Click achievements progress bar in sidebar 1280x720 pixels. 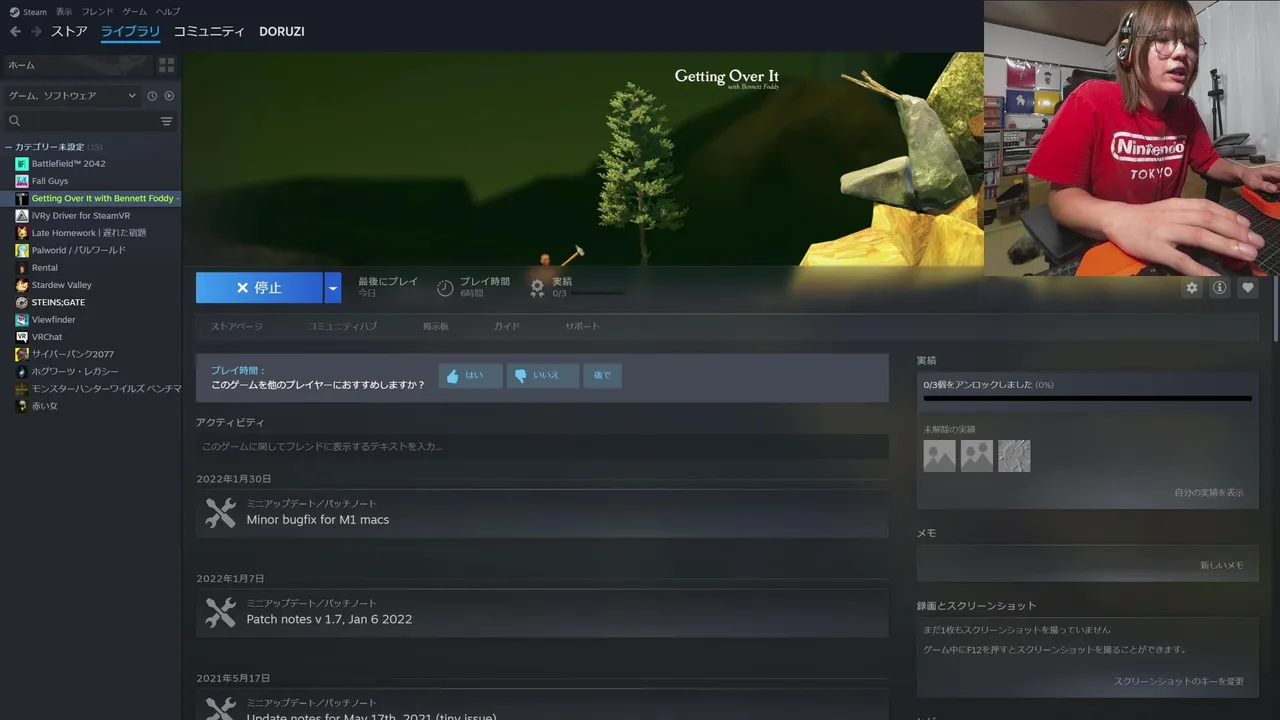click(1087, 398)
